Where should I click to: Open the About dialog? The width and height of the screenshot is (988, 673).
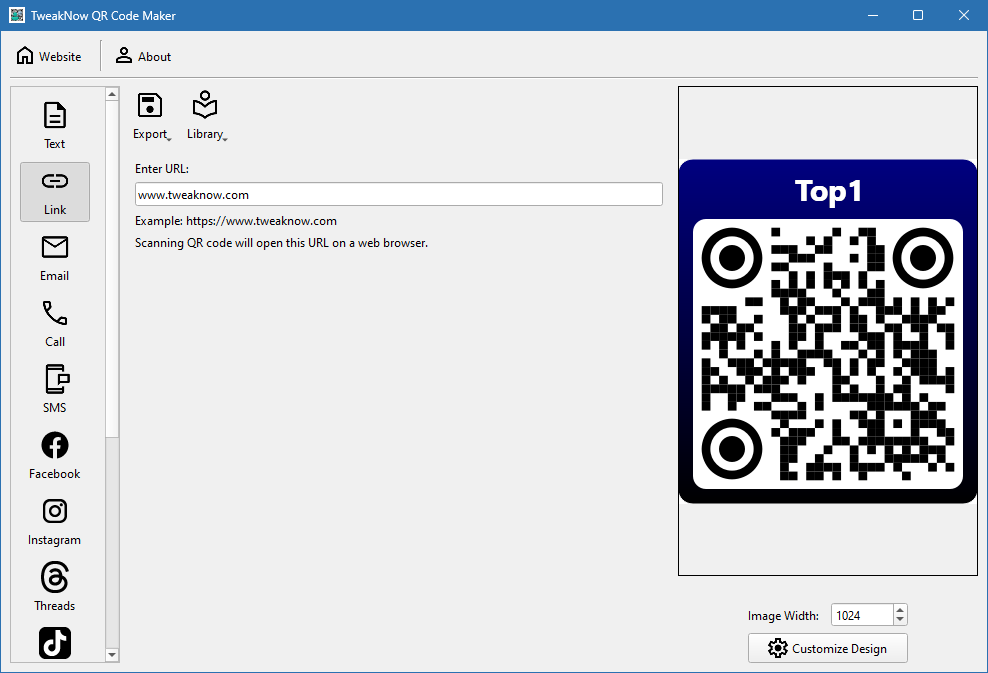(x=142, y=56)
